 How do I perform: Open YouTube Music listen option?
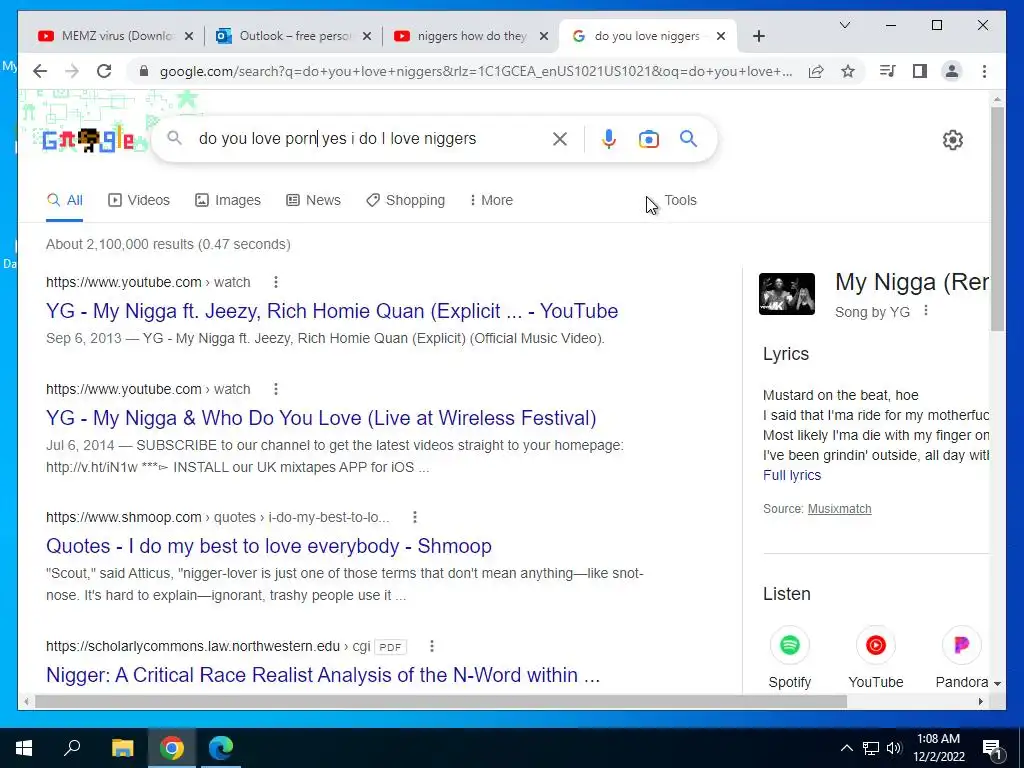pos(876,658)
